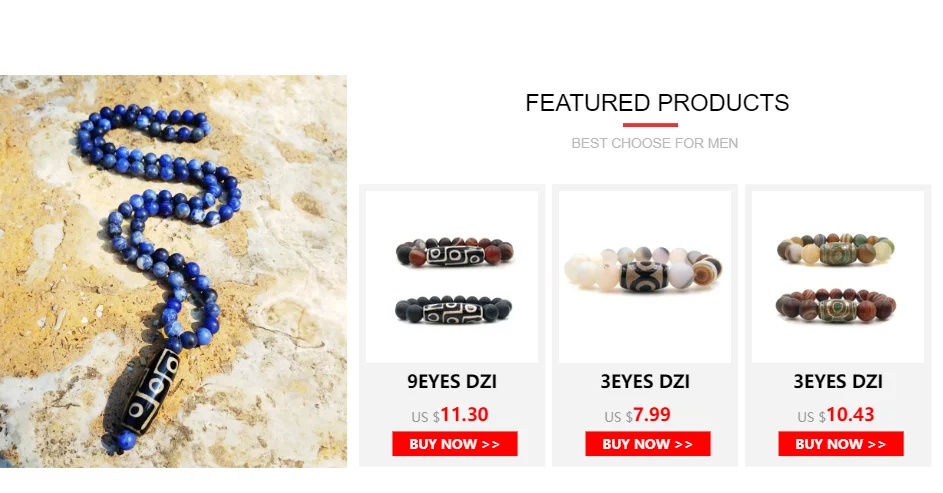Click BUY NOW for the $7.99 bracelet

pos(648,444)
